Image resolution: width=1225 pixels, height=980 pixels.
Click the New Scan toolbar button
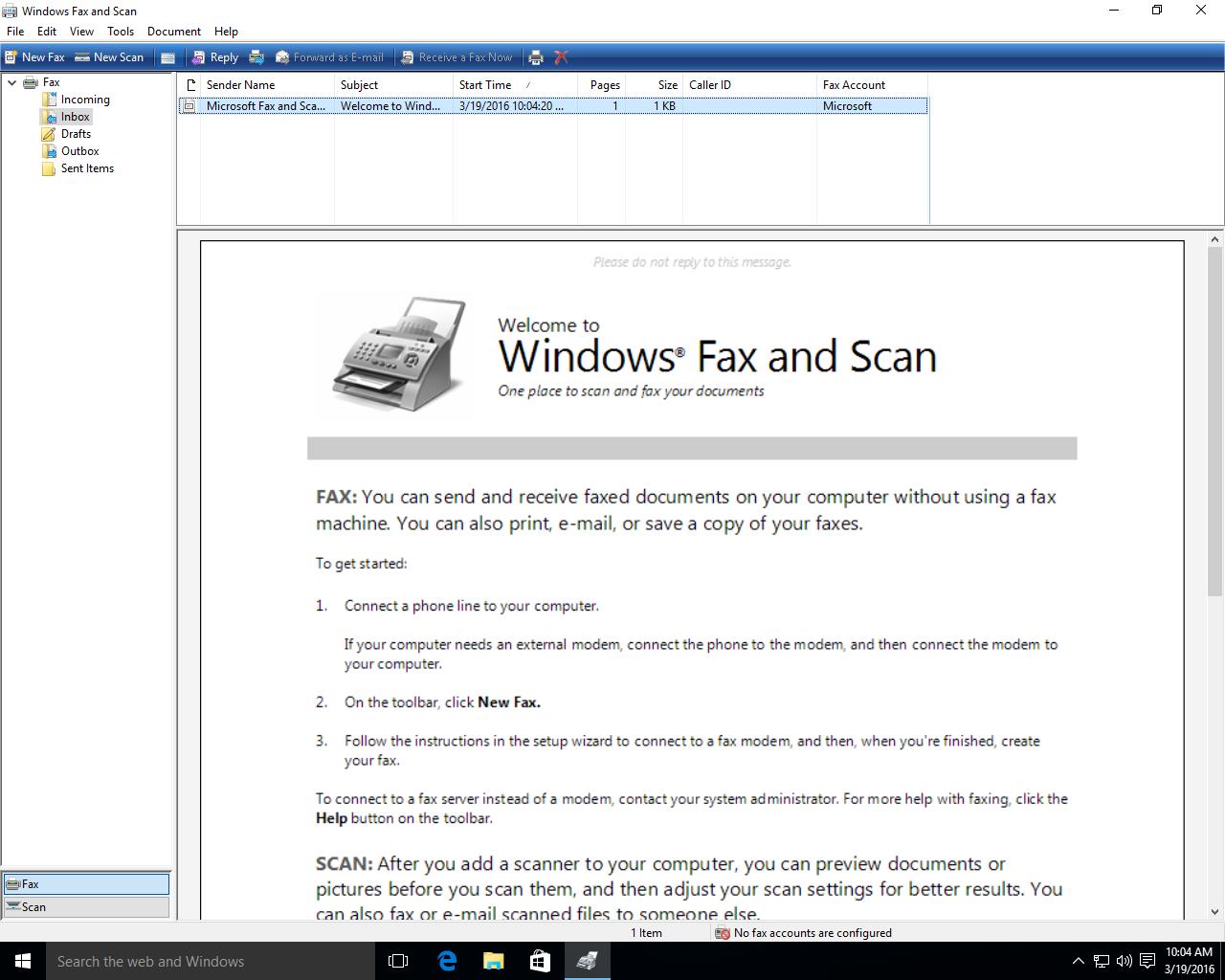(x=109, y=57)
